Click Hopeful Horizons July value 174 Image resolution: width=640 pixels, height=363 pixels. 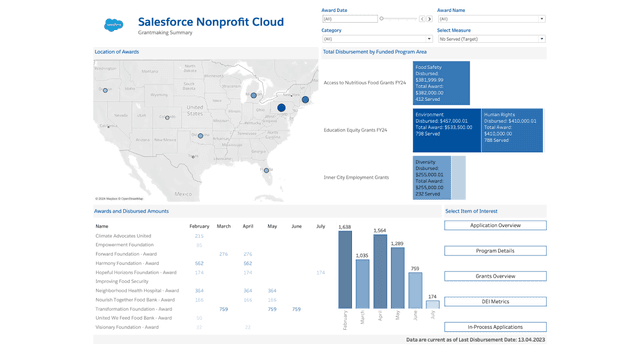click(321, 272)
